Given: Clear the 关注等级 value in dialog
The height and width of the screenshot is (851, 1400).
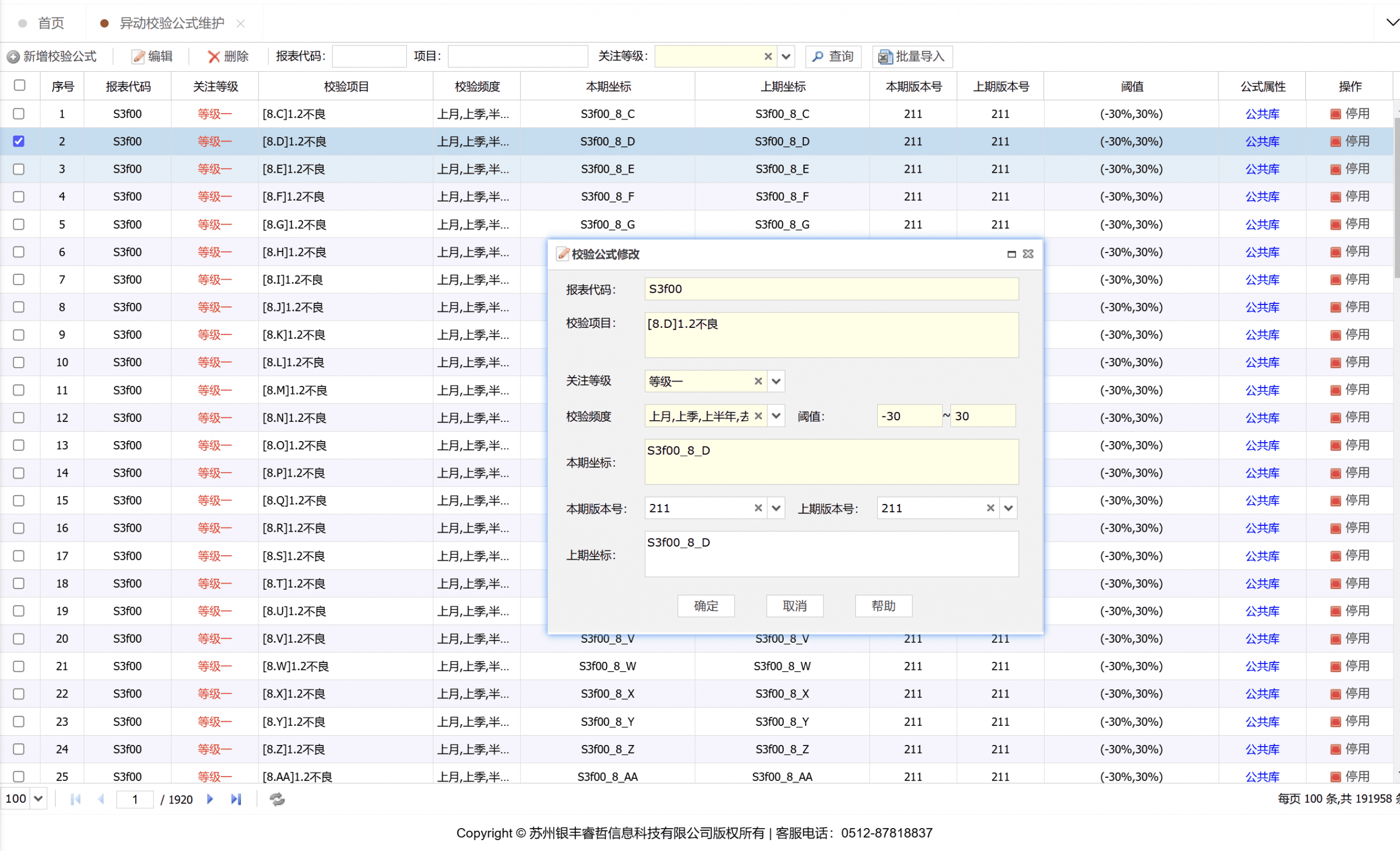Looking at the screenshot, I should pyautogui.click(x=758, y=381).
